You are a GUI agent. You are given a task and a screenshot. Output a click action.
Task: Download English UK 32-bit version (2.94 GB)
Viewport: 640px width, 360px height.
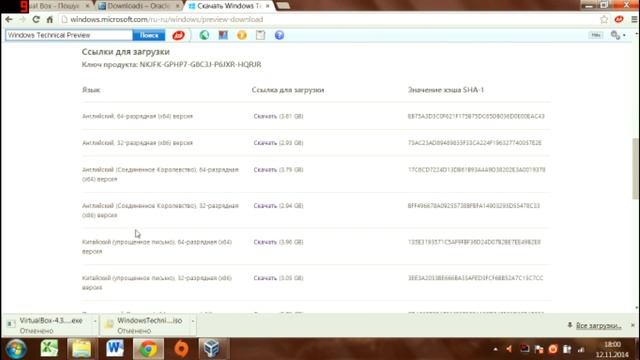265,206
